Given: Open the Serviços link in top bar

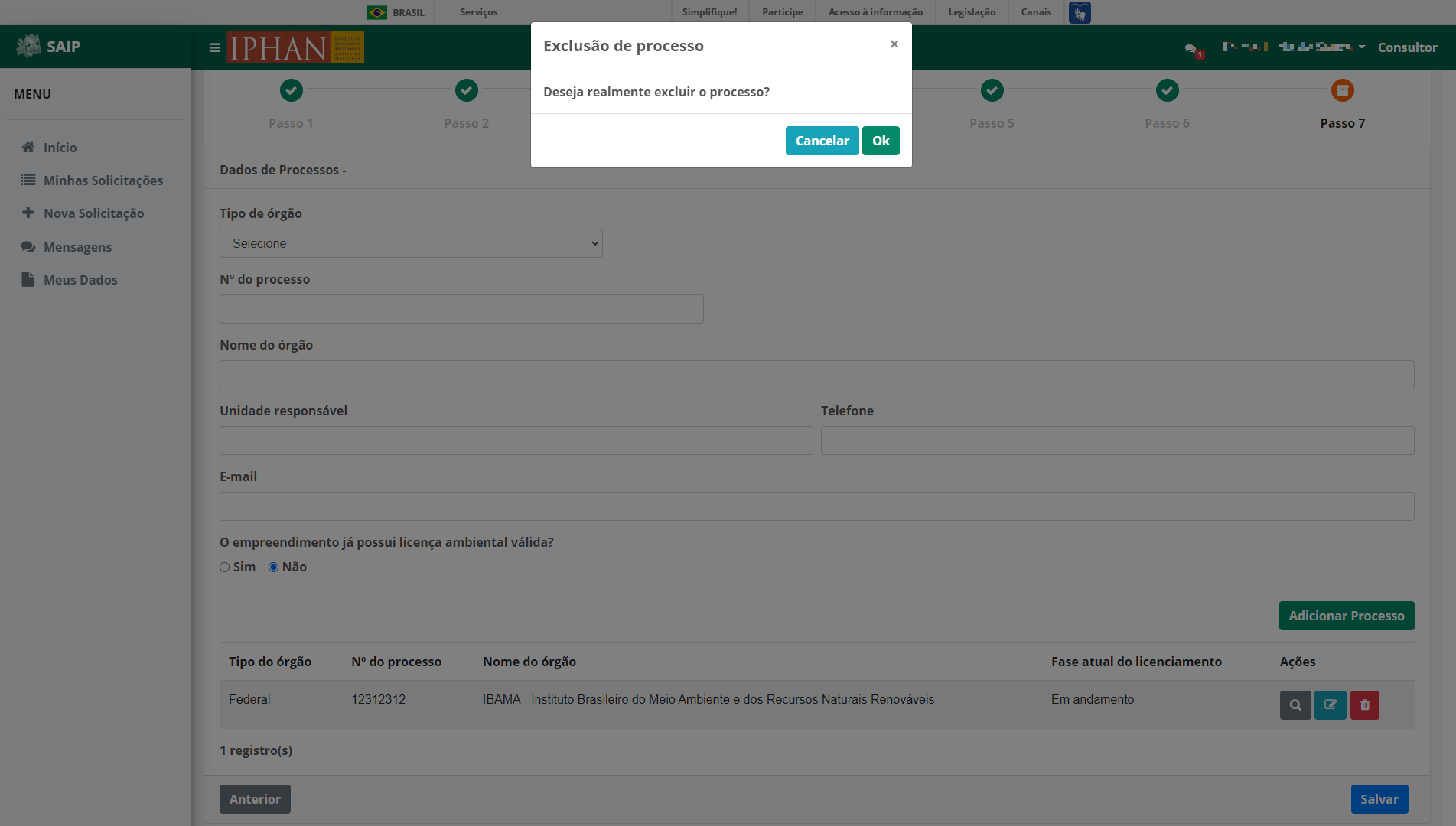Looking at the screenshot, I should coord(479,12).
